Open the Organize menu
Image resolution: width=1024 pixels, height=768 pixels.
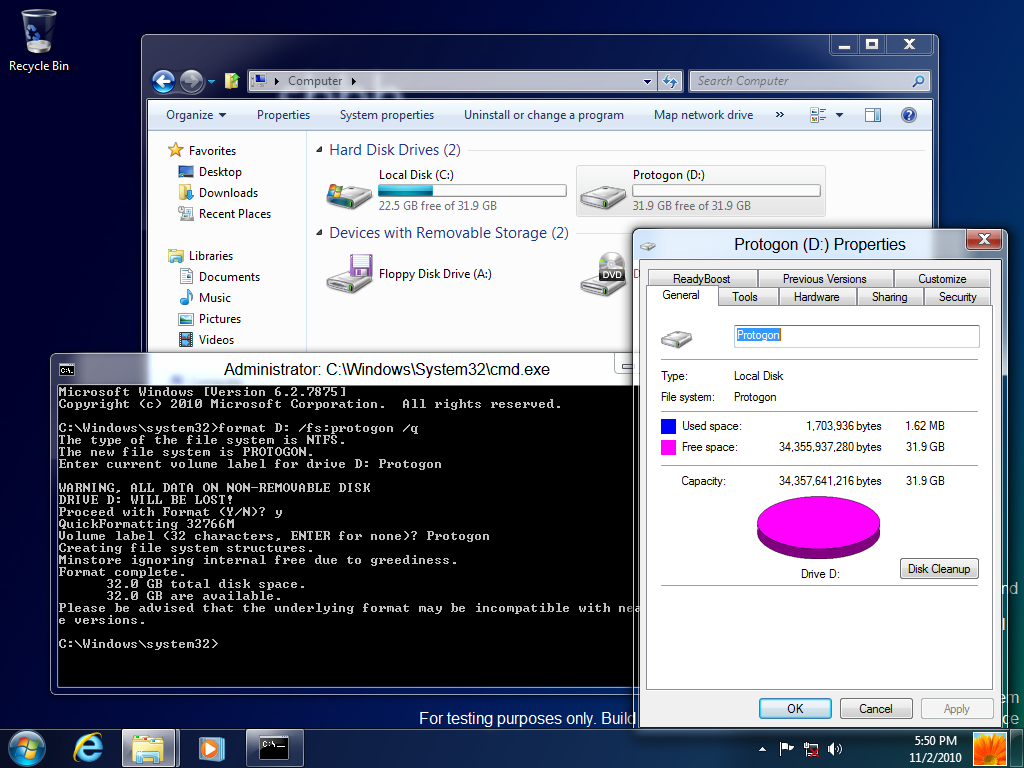[196, 115]
